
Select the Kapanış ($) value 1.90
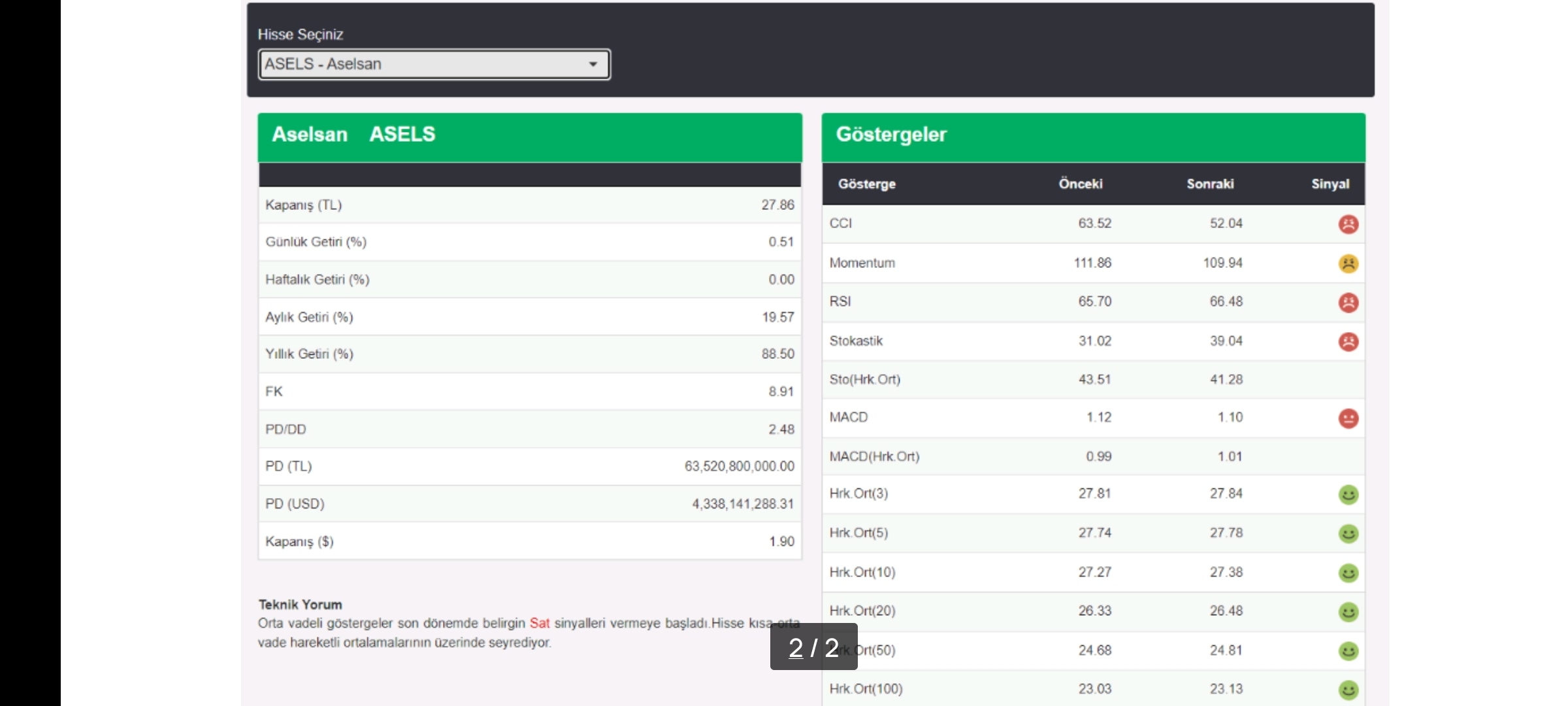point(782,541)
